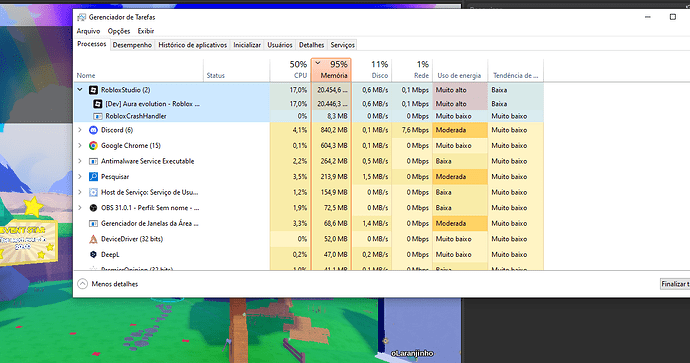Click the Antimalware Service Executable icon
This screenshot has height=363, width=690.
pyautogui.click(x=93, y=161)
